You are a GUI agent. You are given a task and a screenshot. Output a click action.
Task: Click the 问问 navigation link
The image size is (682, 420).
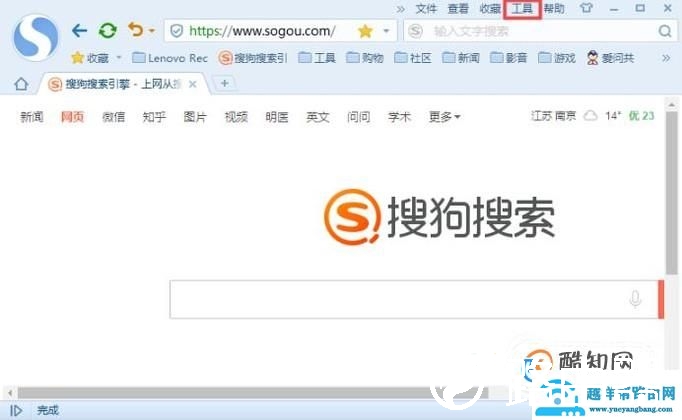pos(359,117)
